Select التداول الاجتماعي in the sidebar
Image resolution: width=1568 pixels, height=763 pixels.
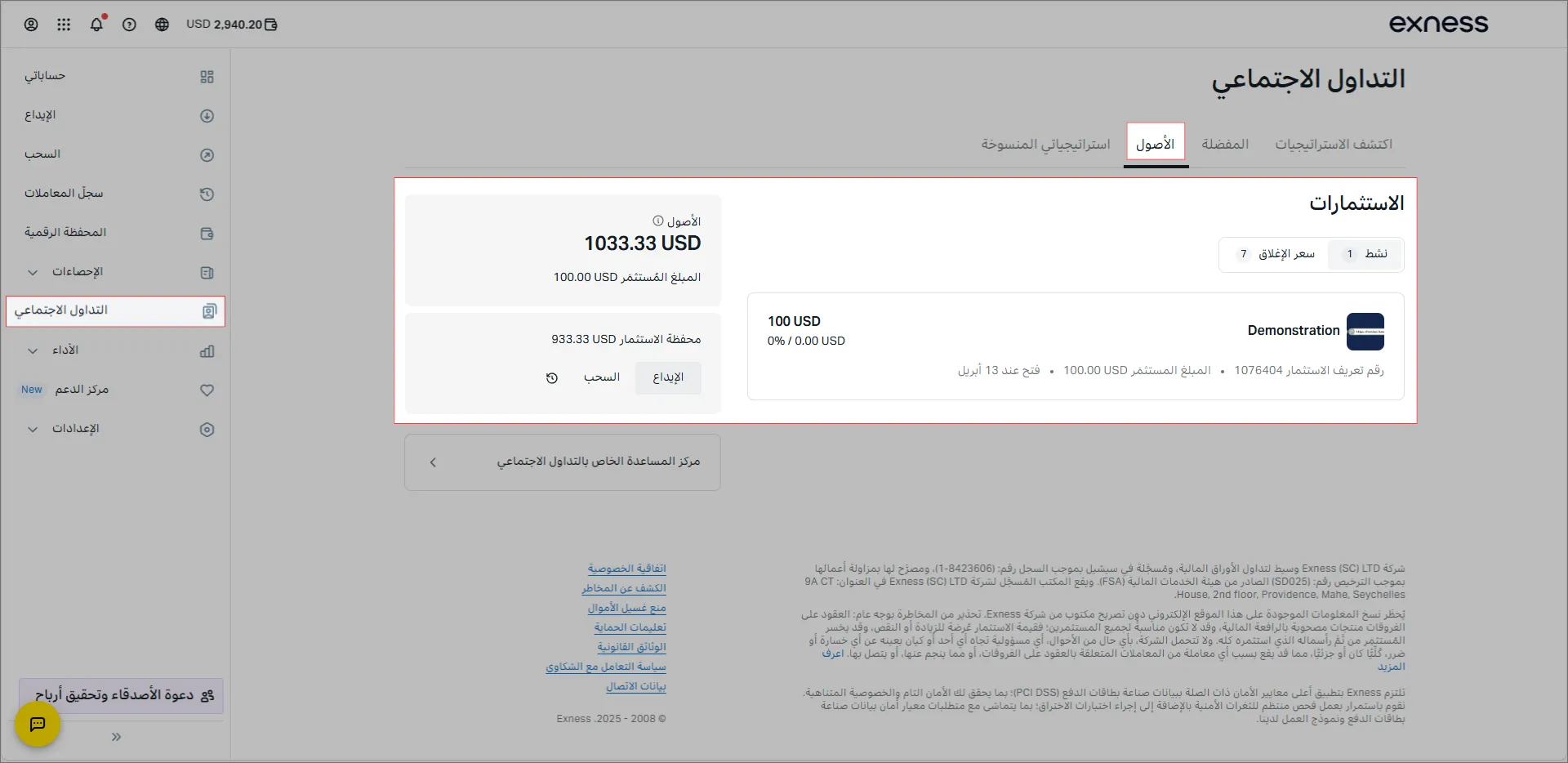tap(116, 311)
